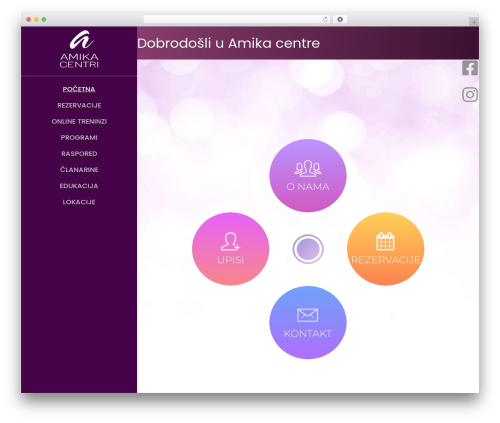
Task: Open the O NAMA circle
Action: coord(308,176)
